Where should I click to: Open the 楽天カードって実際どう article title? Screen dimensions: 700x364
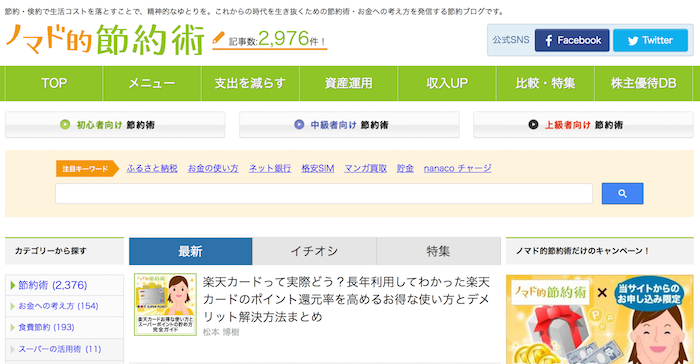[x=346, y=299]
